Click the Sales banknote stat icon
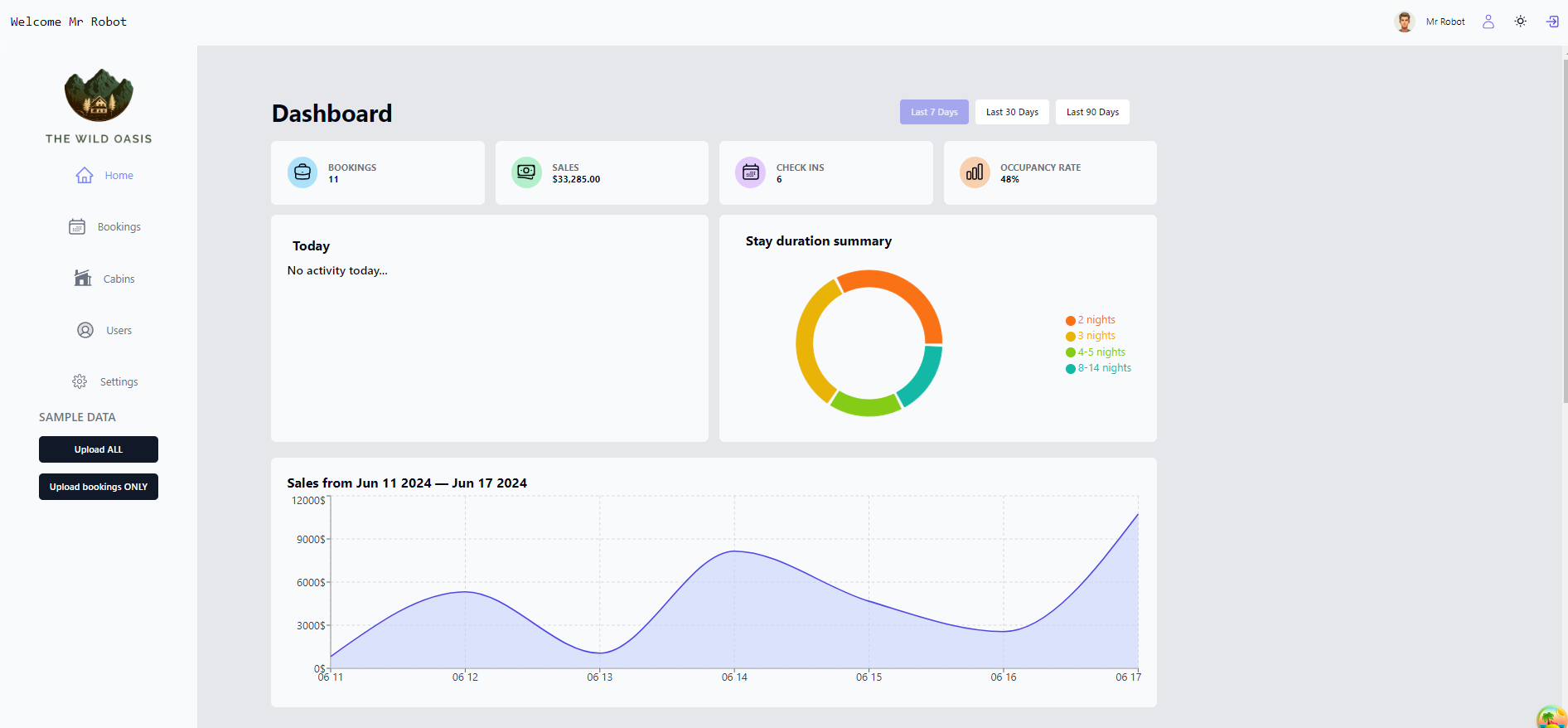This screenshot has width=1568, height=728. (x=526, y=172)
